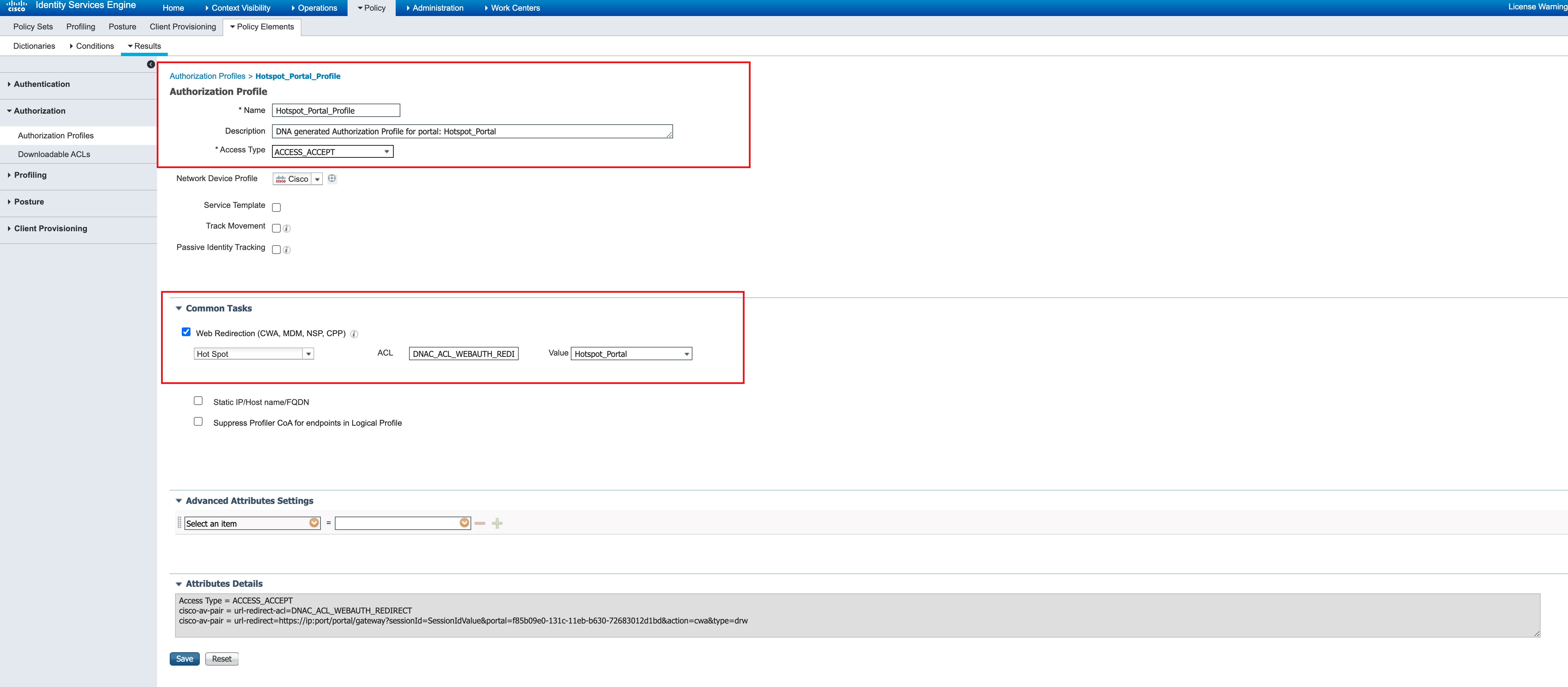Enable the Service Template checkbox
The width and height of the screenshot is (1568, 687).
(x=276, y=208)
